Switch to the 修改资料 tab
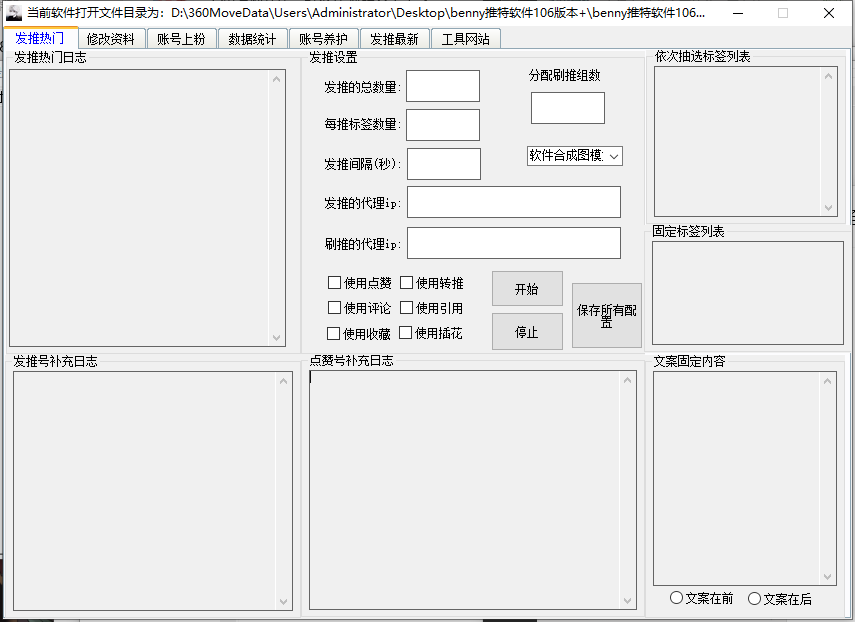 pyautogui.click(x=110, y=39)
